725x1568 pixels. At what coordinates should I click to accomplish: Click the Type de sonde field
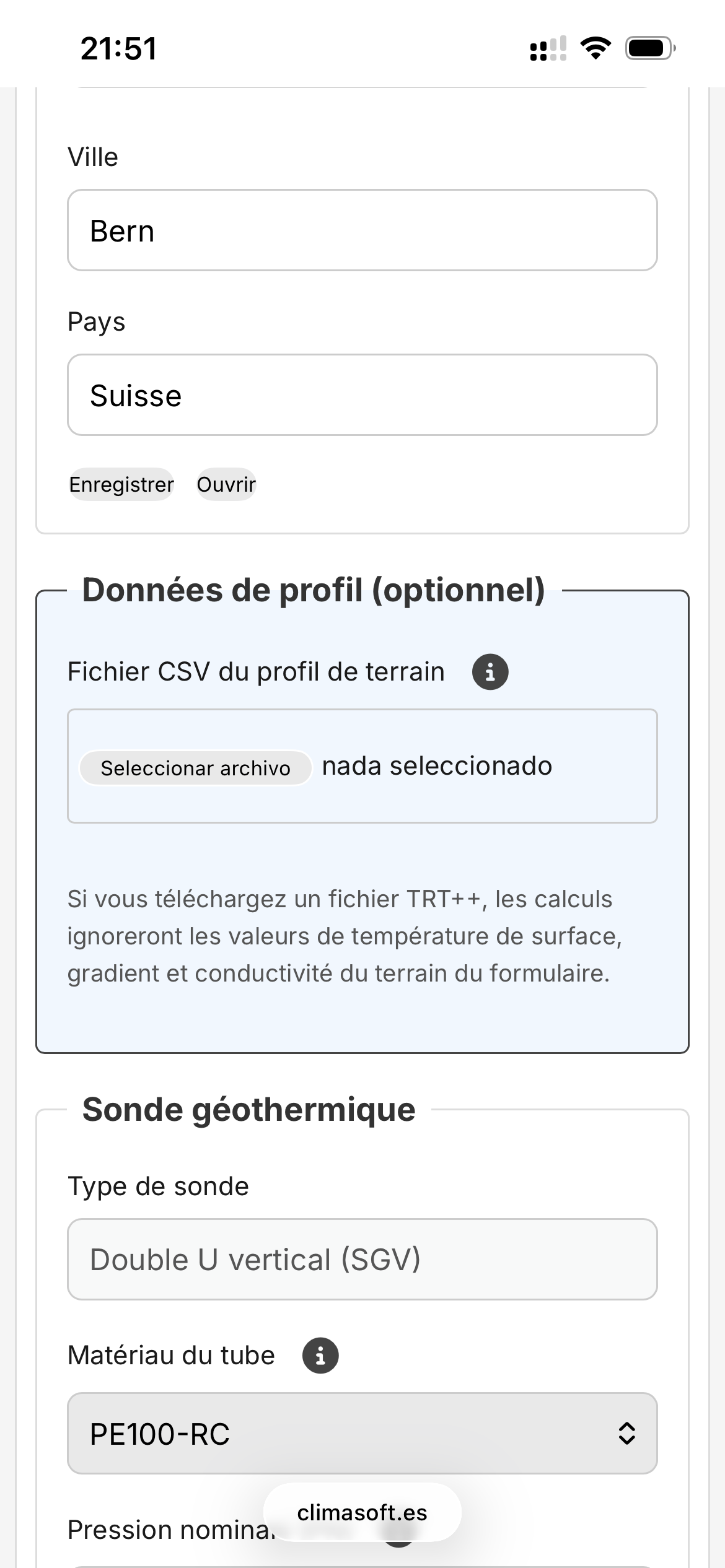(x=362, y=1259)
